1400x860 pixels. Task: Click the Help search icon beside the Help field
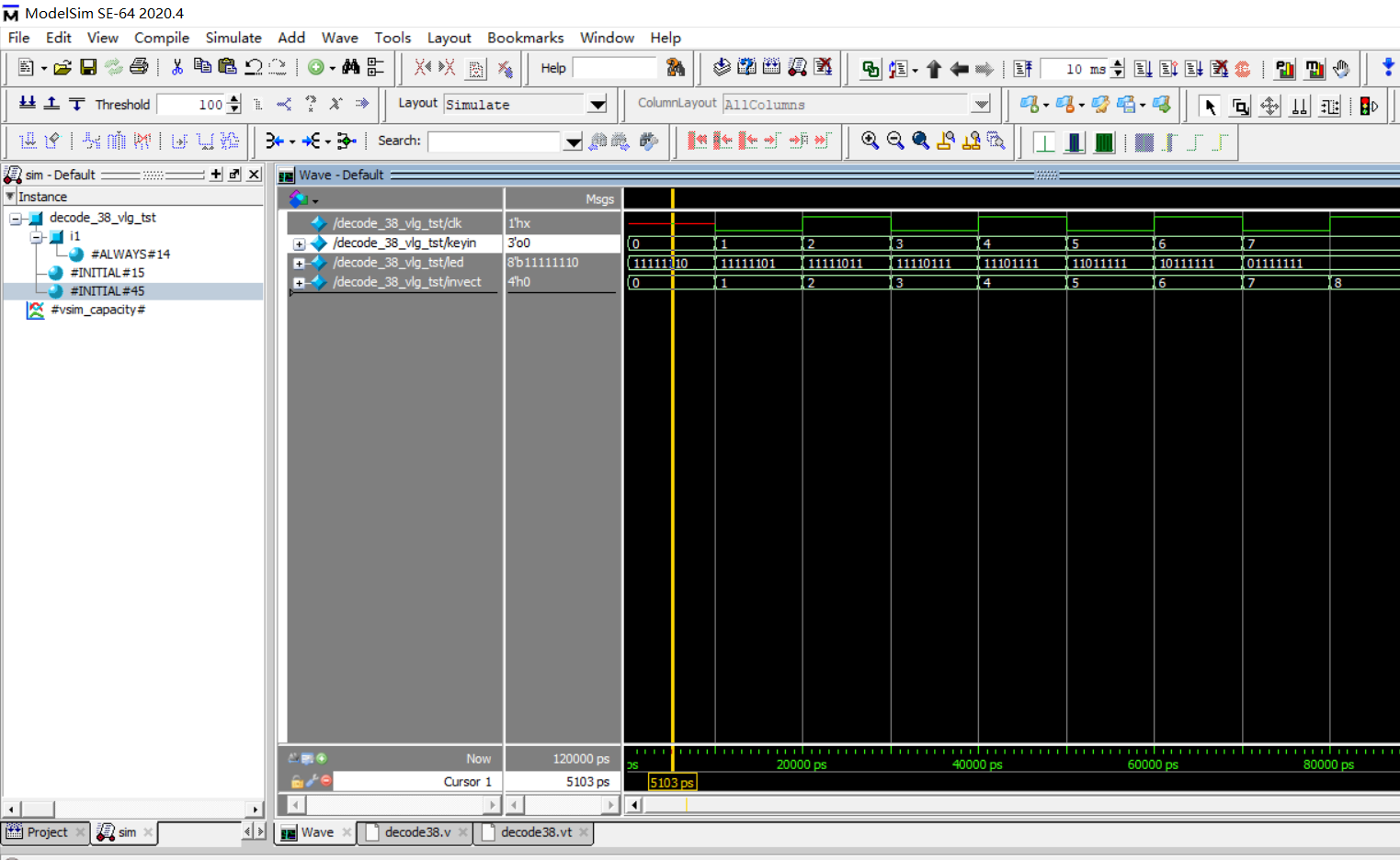pyautogui.click(x=676, y=67)
